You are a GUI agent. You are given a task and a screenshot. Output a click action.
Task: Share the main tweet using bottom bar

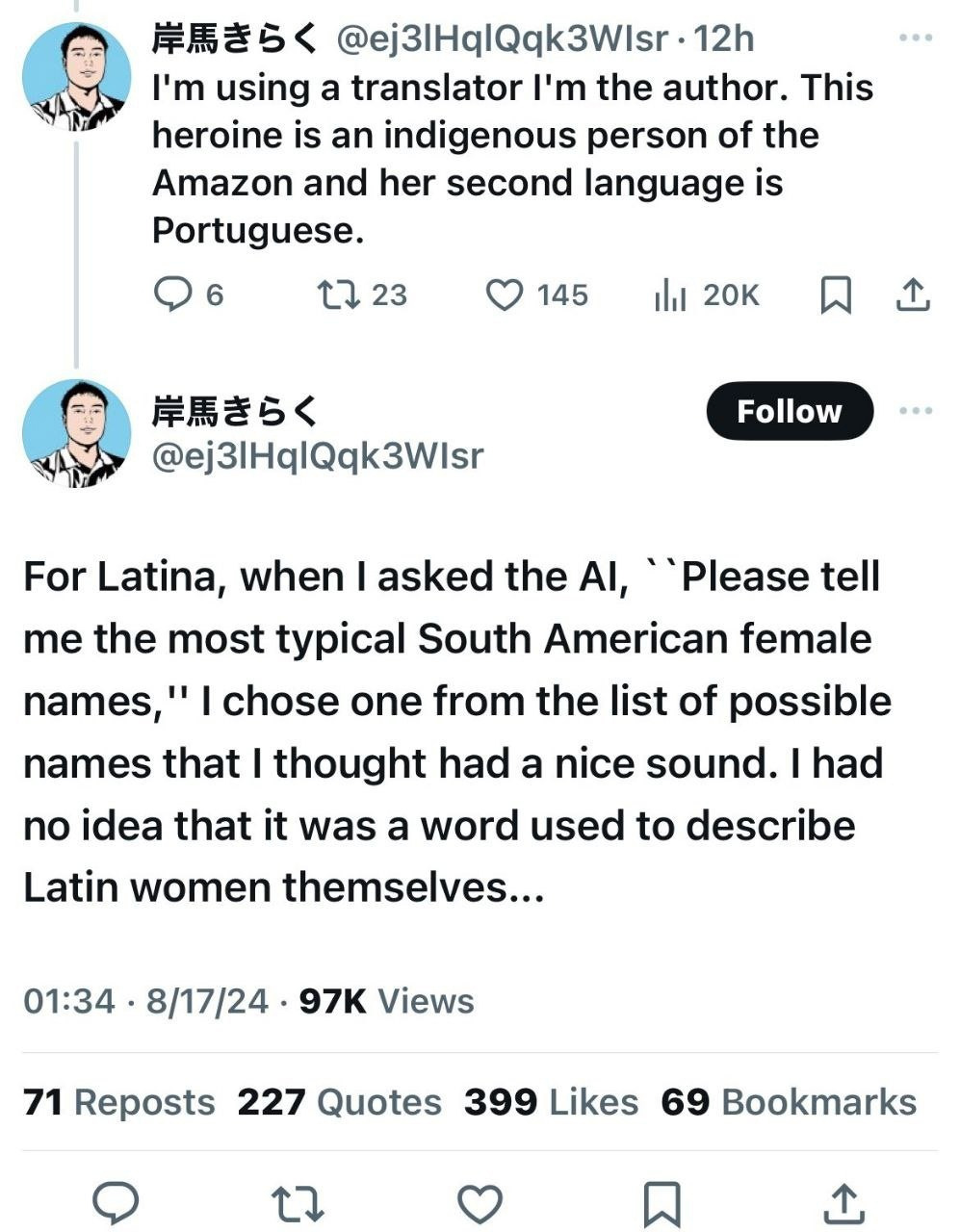[x=843, y=1202]
